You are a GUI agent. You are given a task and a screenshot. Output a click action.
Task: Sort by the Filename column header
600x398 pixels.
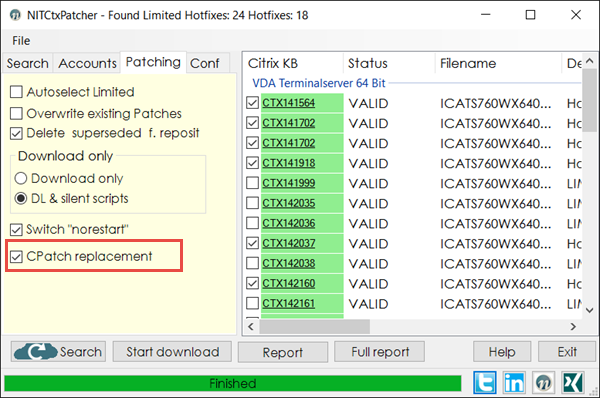click(x=498, y=63)
